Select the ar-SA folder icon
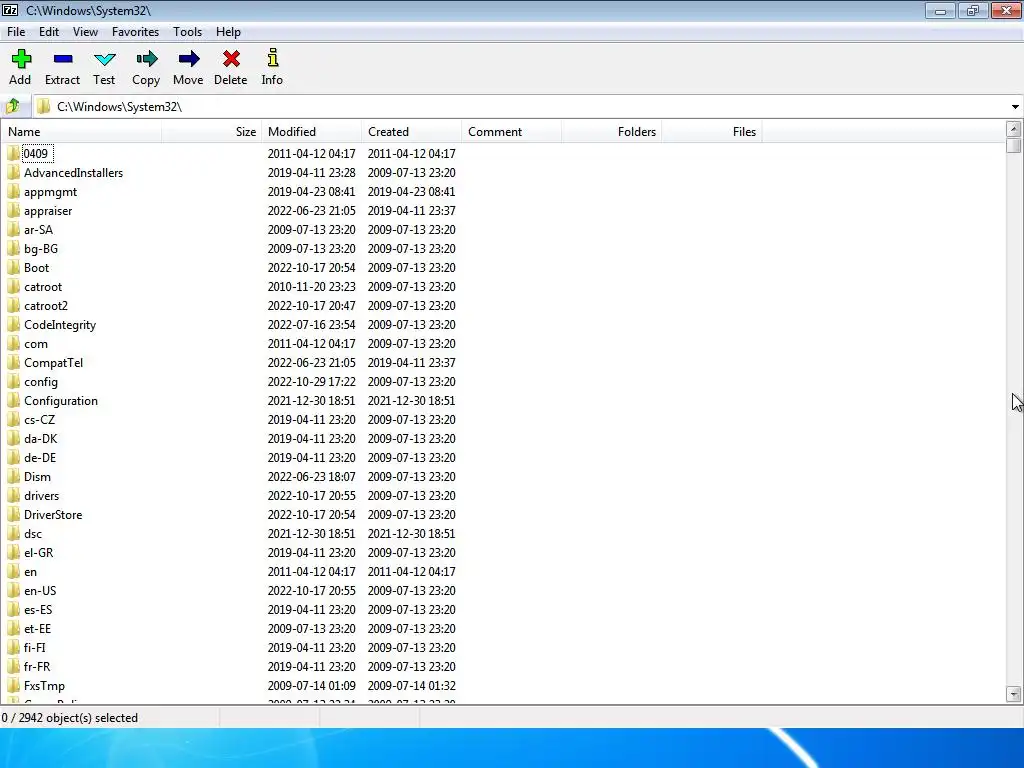 click(14, 229)
